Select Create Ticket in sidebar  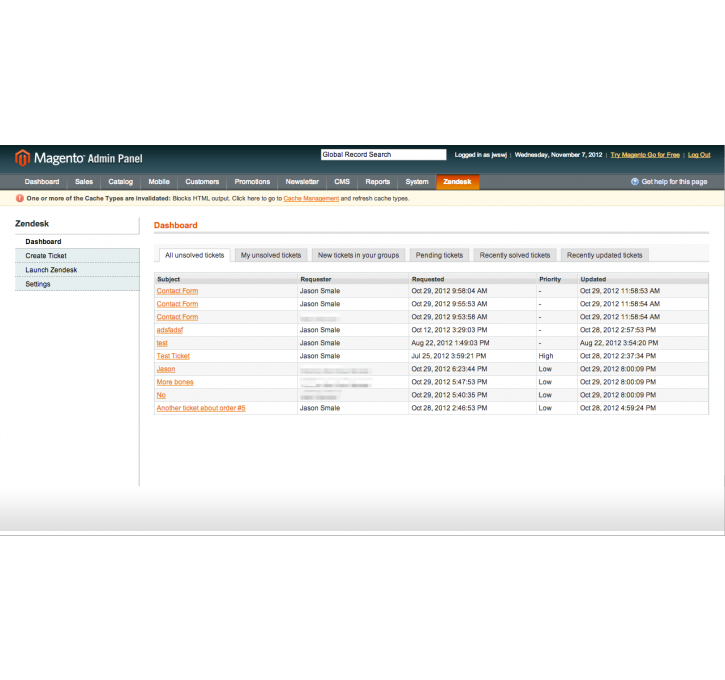pyautogui.click(x=77, y=256)
